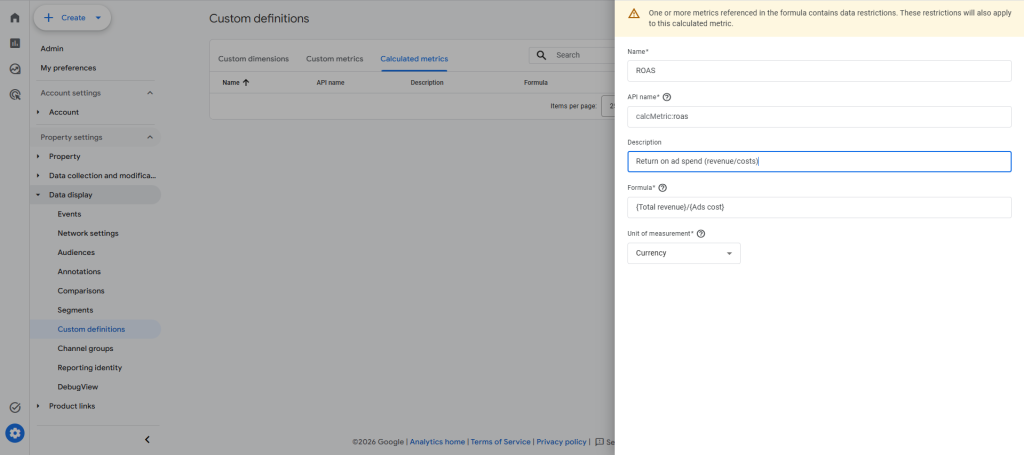Click the help icon next to API name
This screenshot has height=455, width=1024.
coord(667,97)
